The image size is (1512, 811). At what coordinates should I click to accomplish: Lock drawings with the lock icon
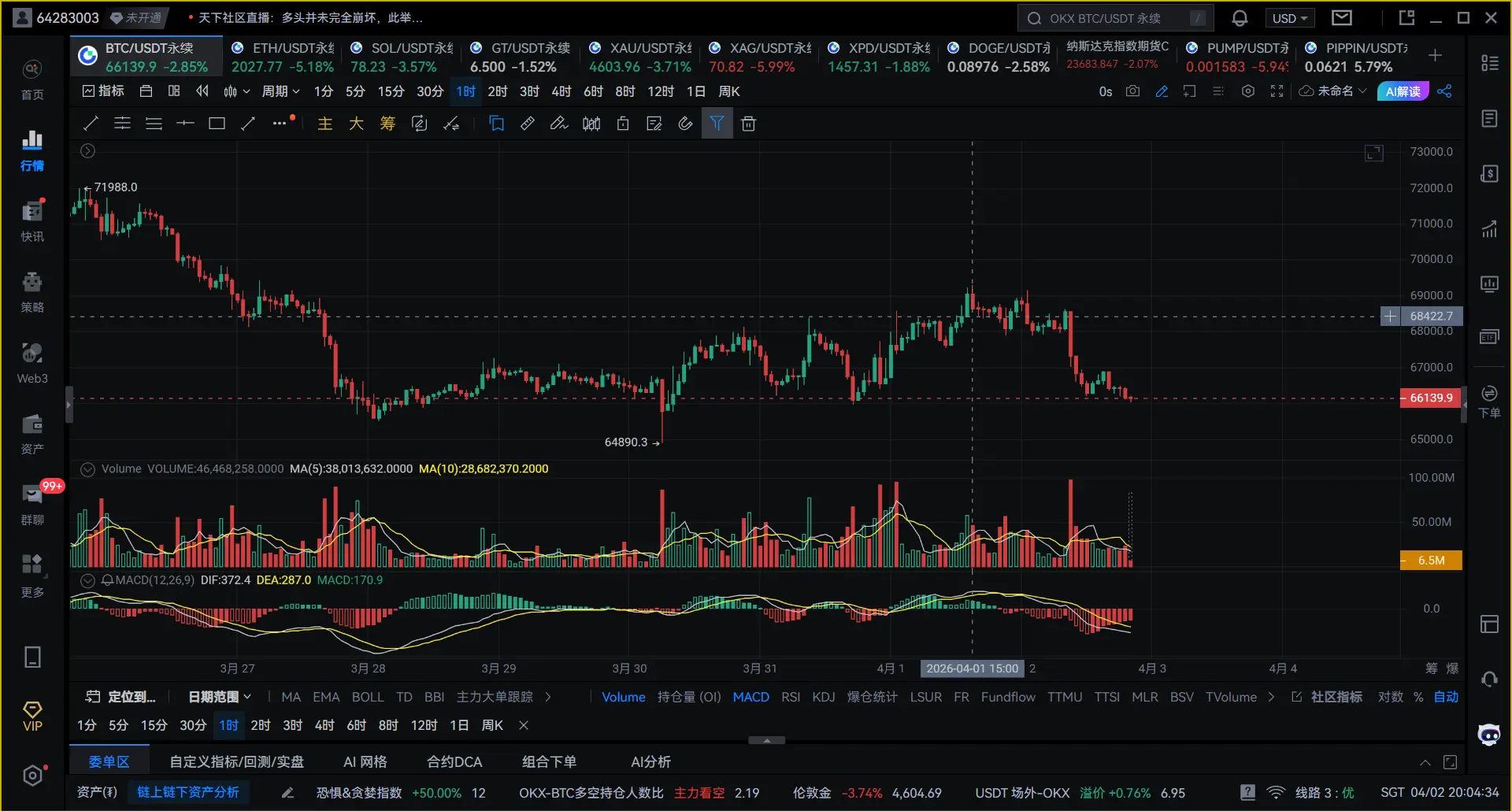tap(622, 124)
